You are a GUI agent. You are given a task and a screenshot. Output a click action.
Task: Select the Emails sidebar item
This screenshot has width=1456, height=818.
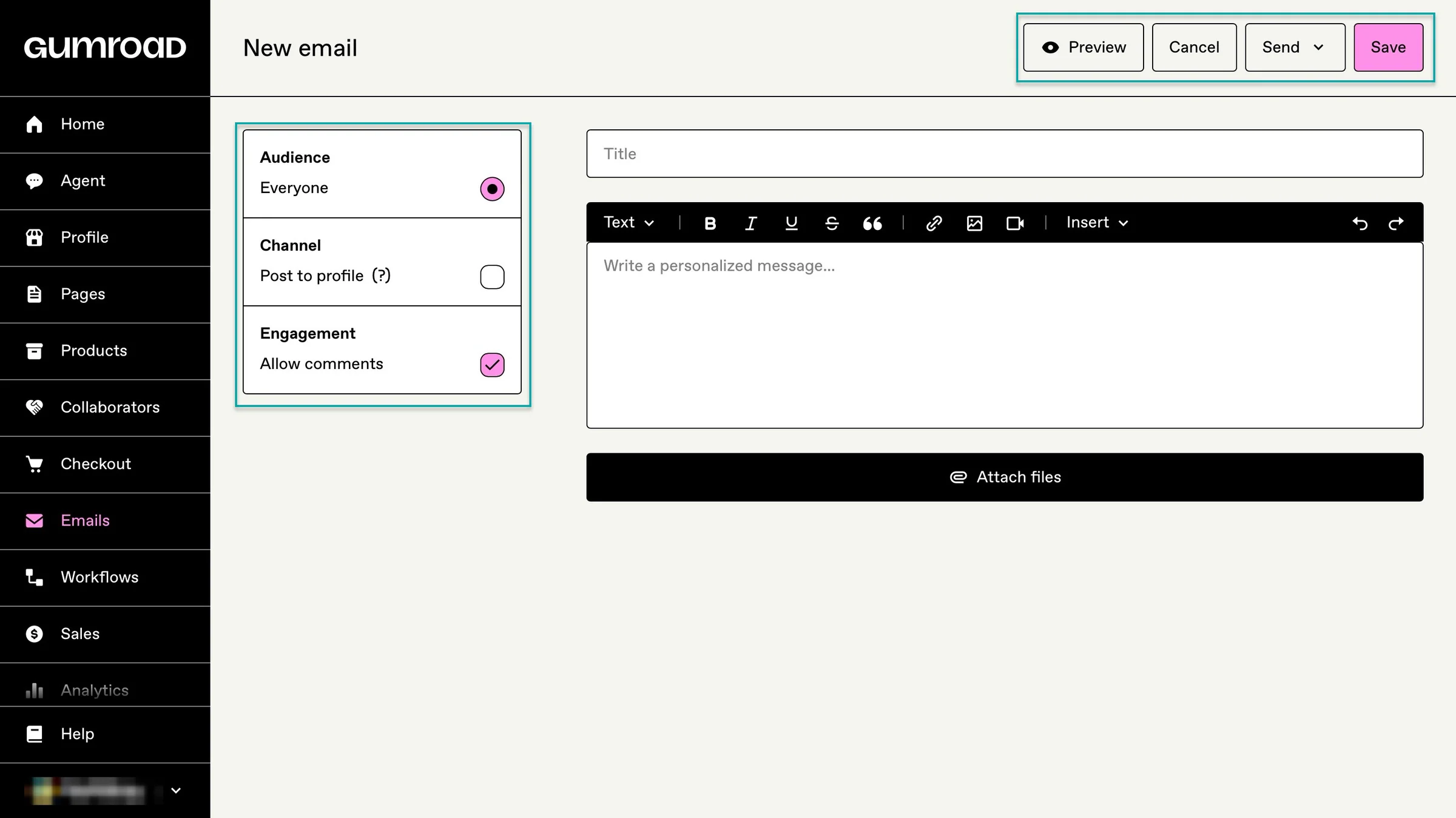click(x=105, y=521)
